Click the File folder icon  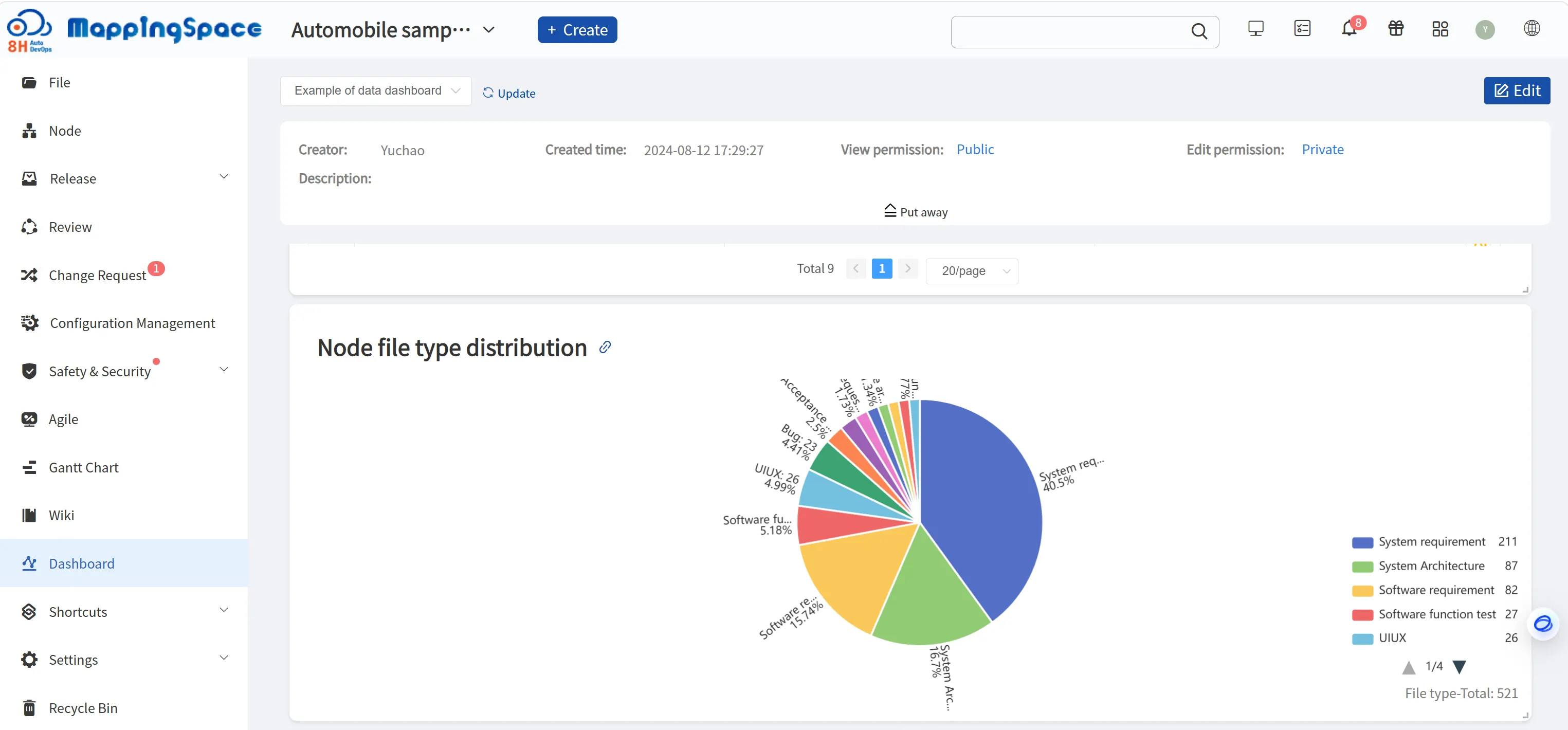coord(29,82)
